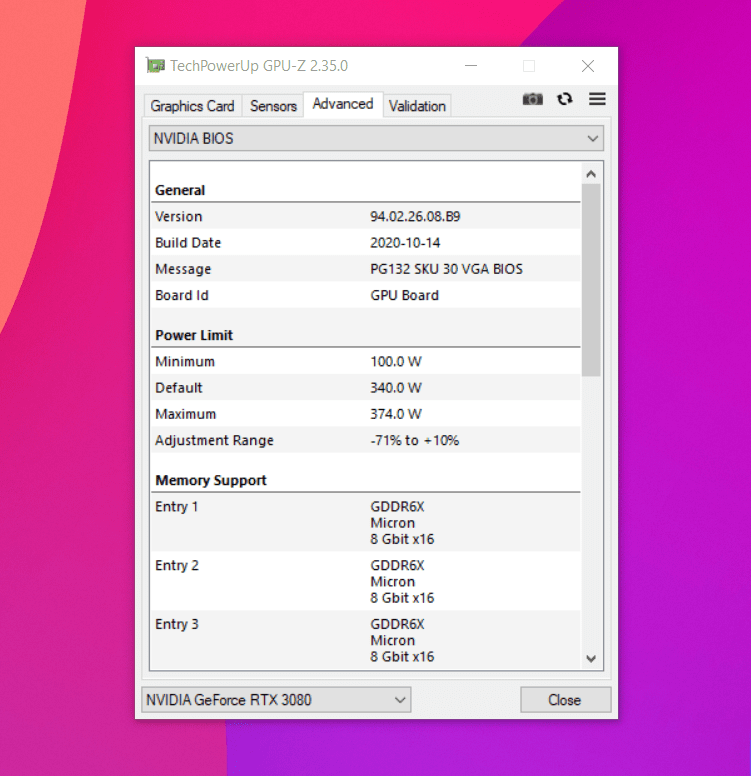
Task: Go to the Validation tab
Action: point(417,106)
